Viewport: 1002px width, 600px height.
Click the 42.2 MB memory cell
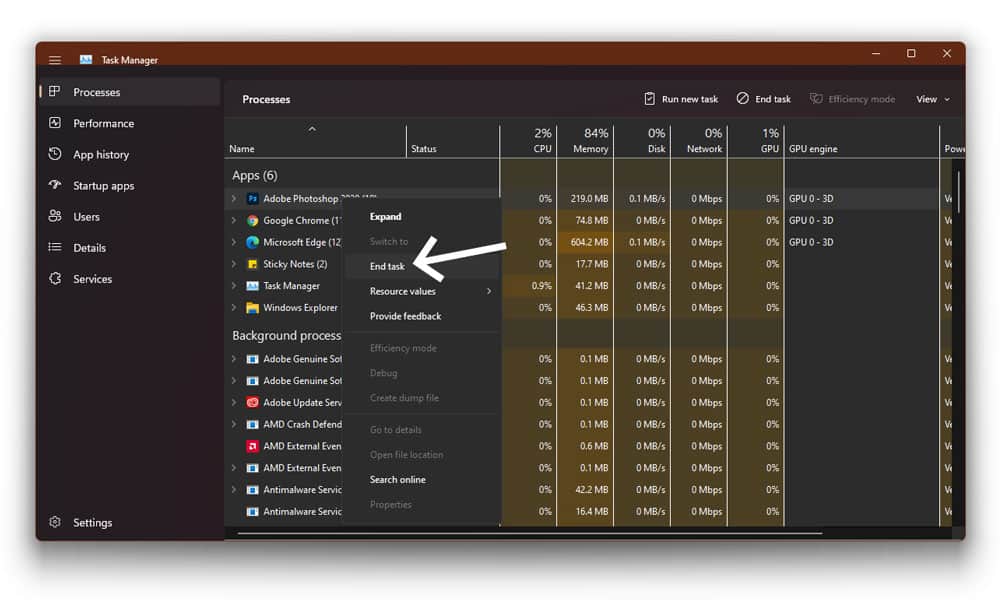(x=585, y=489)
